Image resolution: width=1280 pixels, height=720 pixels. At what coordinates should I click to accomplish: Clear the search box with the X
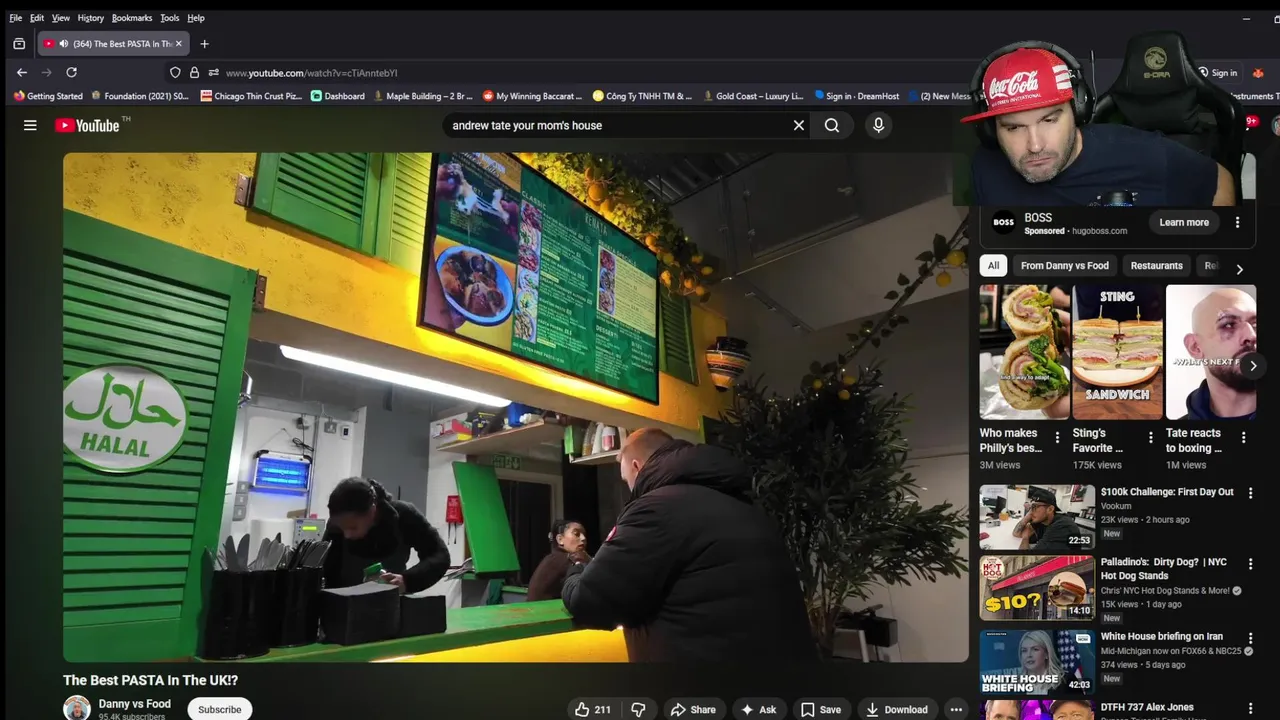798,125
